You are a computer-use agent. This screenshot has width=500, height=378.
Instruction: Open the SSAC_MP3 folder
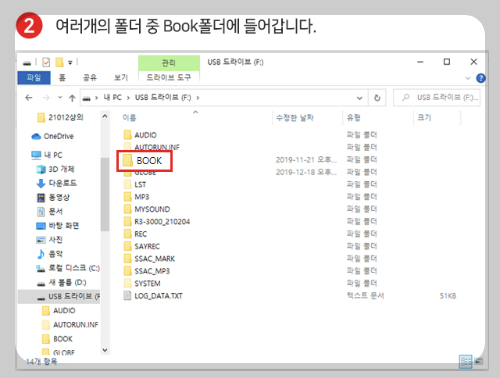tap(147, 271)
